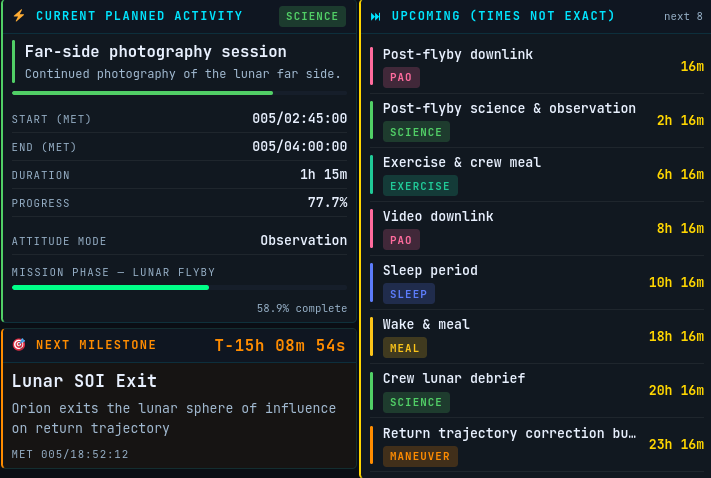Click the PAO tag under Video downlink
The image size is (711, 478).
(401, 240)
